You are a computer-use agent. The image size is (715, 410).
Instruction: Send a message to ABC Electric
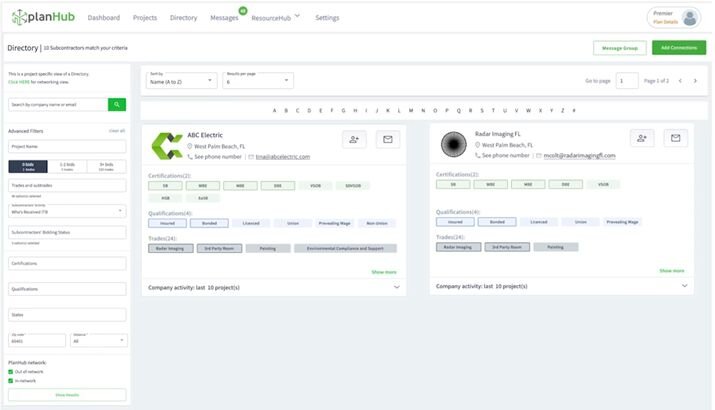[388, 140]
